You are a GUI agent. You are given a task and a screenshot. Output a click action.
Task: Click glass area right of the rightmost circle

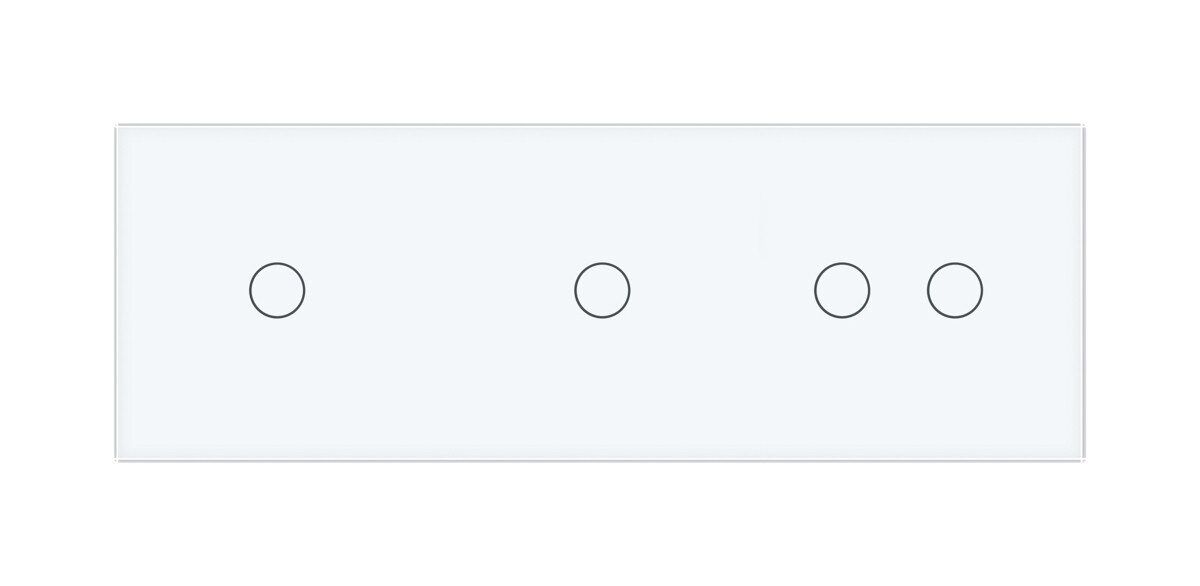point(1033,291)
